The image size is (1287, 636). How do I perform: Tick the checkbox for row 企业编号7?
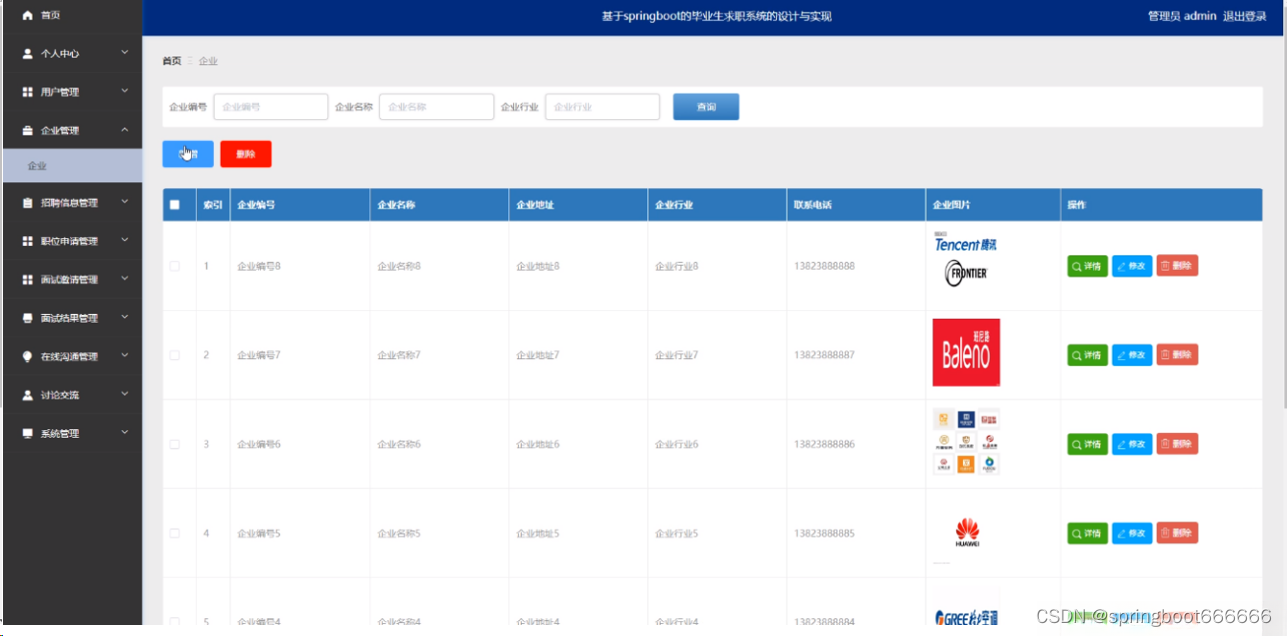pos(175,355)
